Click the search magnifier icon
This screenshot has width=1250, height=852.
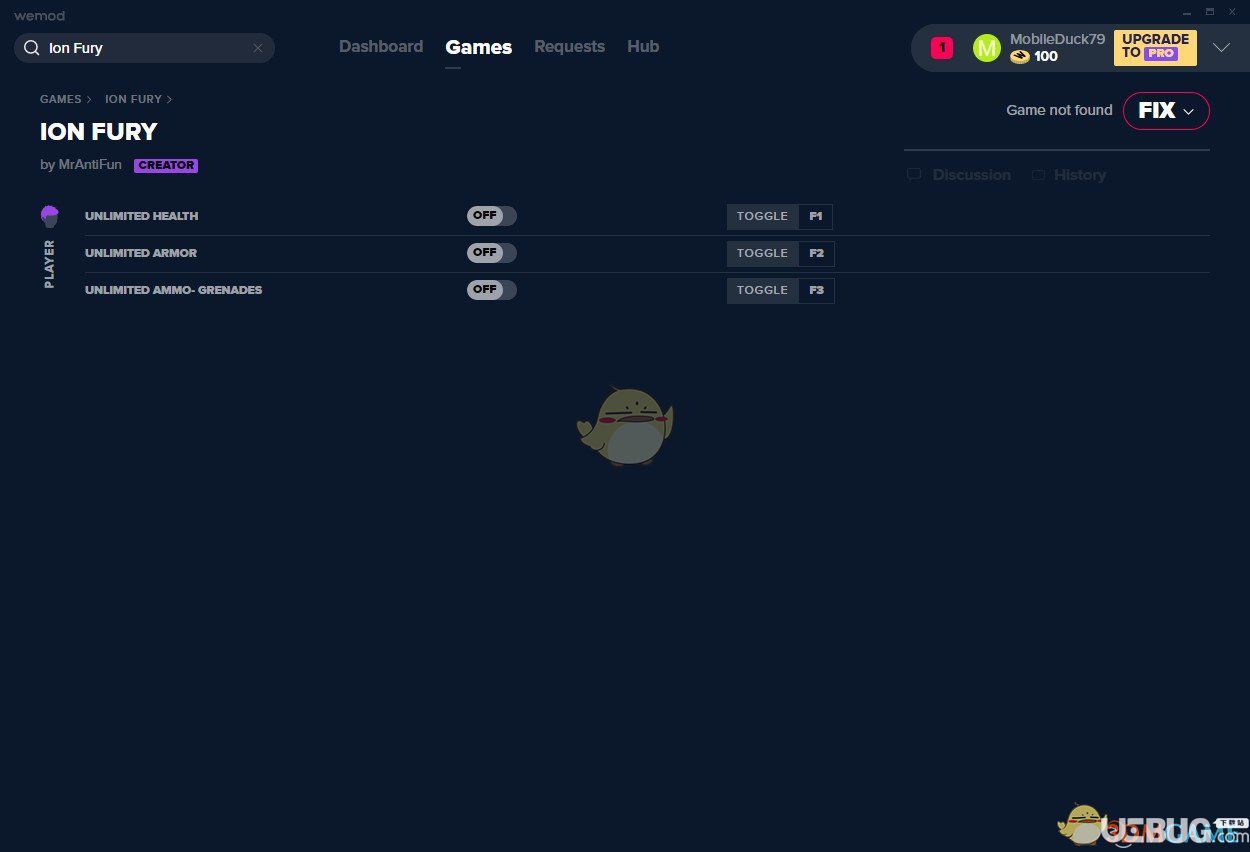[32, 48]
